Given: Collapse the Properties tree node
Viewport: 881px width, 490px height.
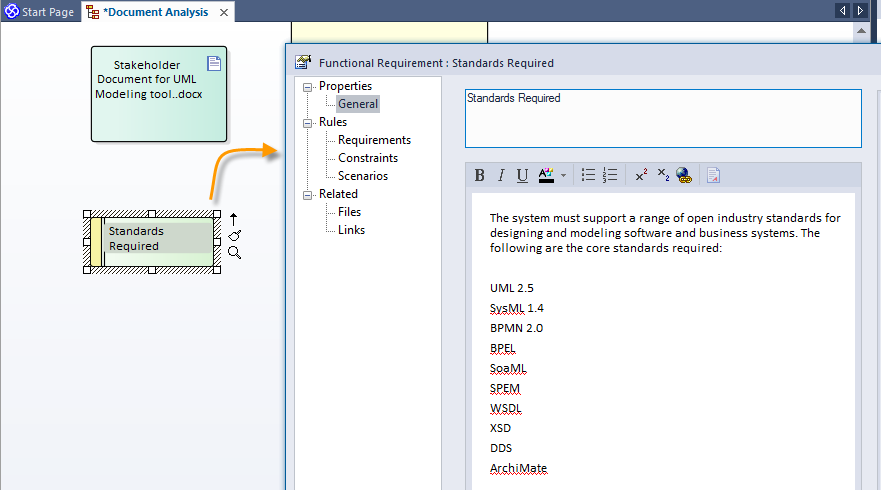Looking at the screenshot, I should pos(309,87).
